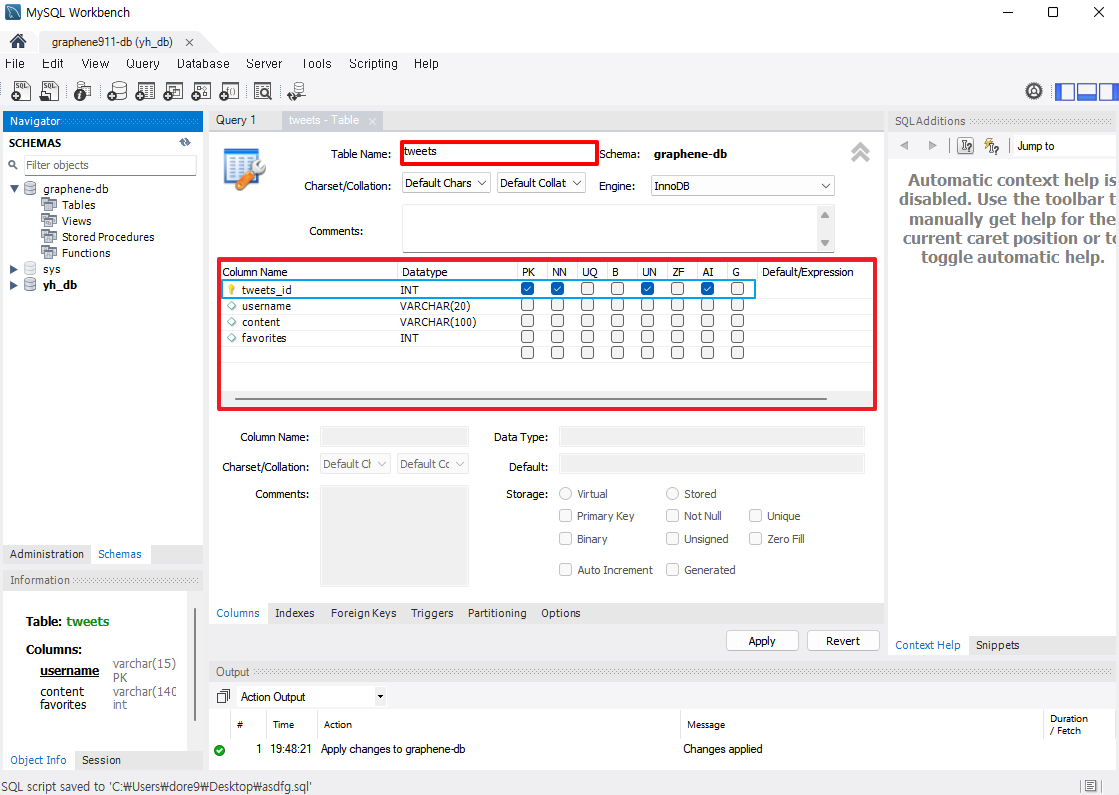Open the Default Collation dropdown
The width and height of the screenshot is (1119, 795).
541,183
